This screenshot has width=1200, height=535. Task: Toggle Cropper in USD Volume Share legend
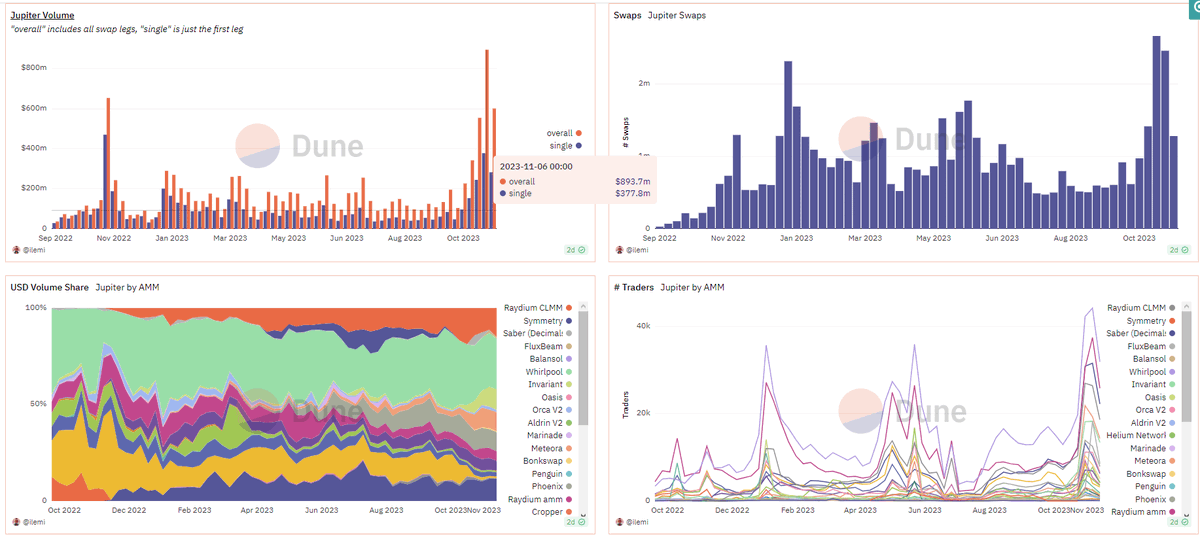tap(553, 512)
